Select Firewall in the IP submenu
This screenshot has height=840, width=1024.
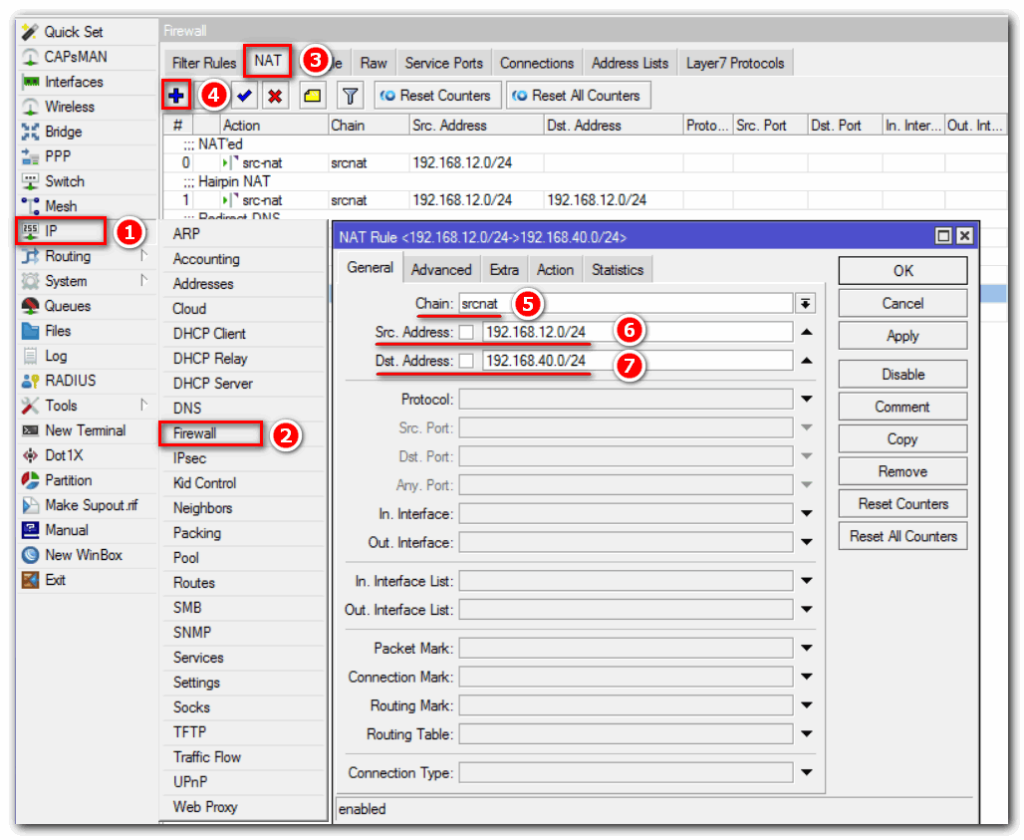(195, 433)
